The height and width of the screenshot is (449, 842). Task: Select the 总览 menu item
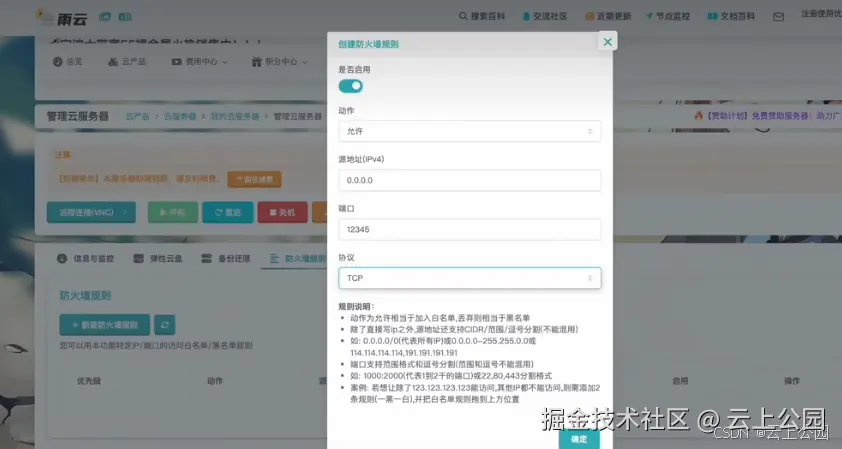[68, 62]
